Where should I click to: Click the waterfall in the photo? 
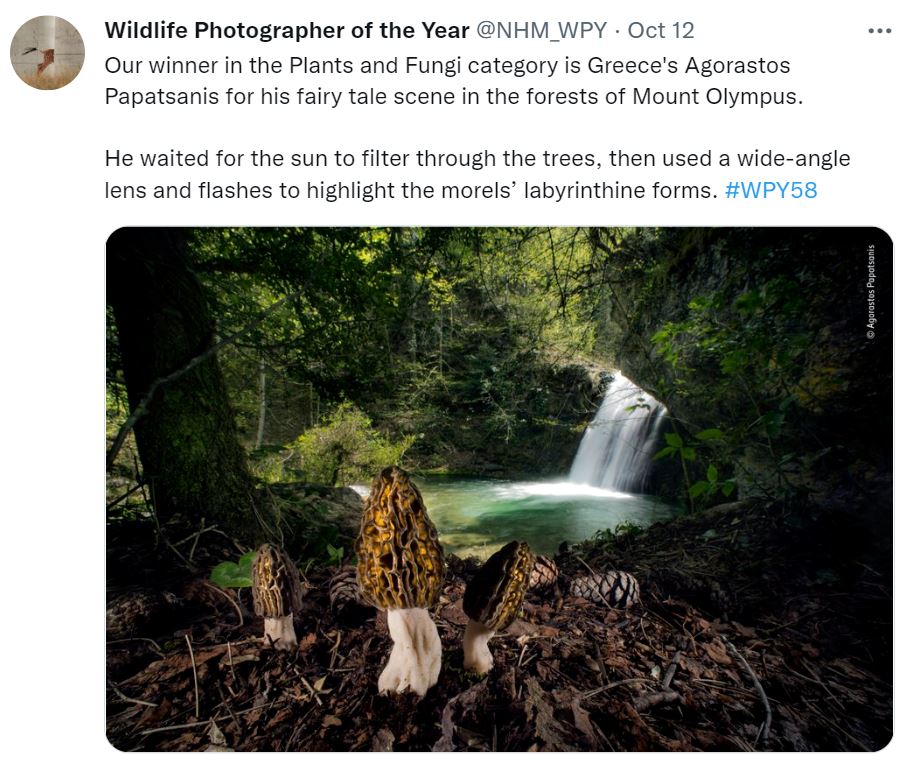coord(619,435)
